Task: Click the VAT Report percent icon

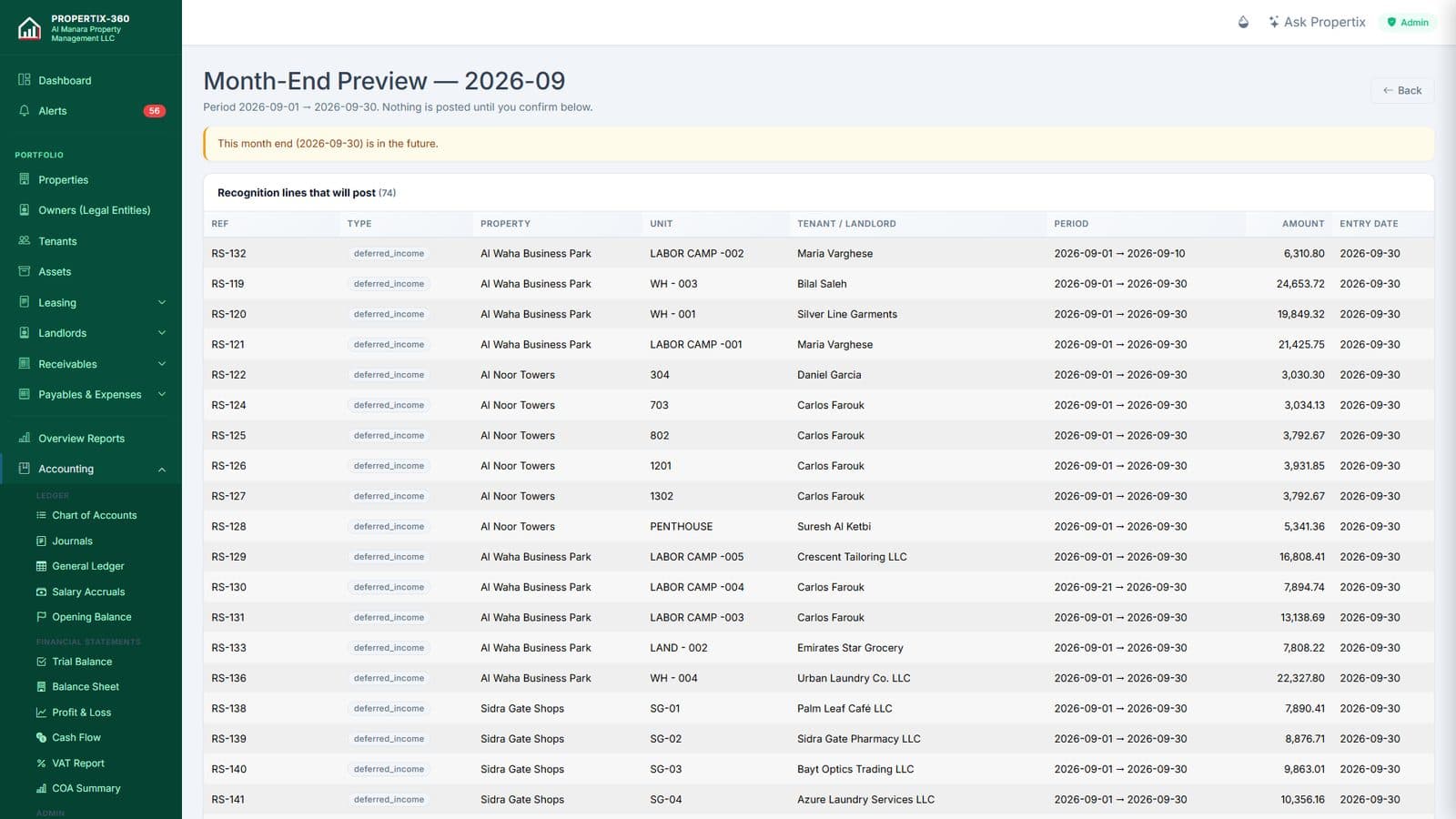Action: (41, 763)
